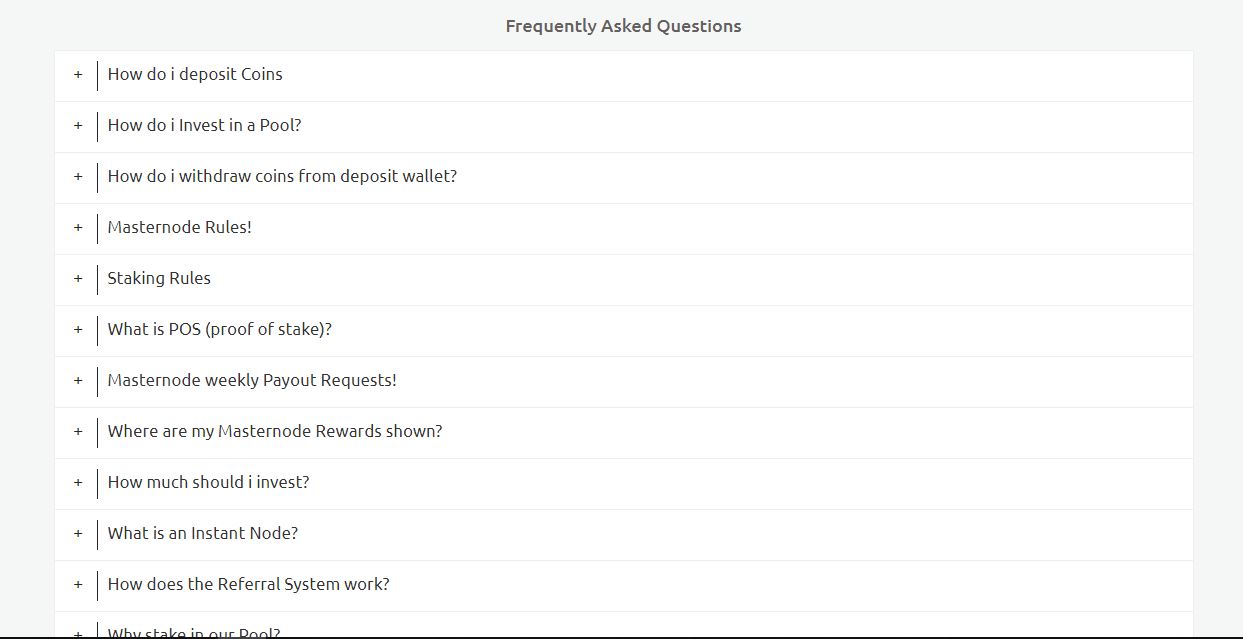
Task: Click plus icon next to 'How do i Invest in a Pool?'
Action: click(x=78, y=126)
